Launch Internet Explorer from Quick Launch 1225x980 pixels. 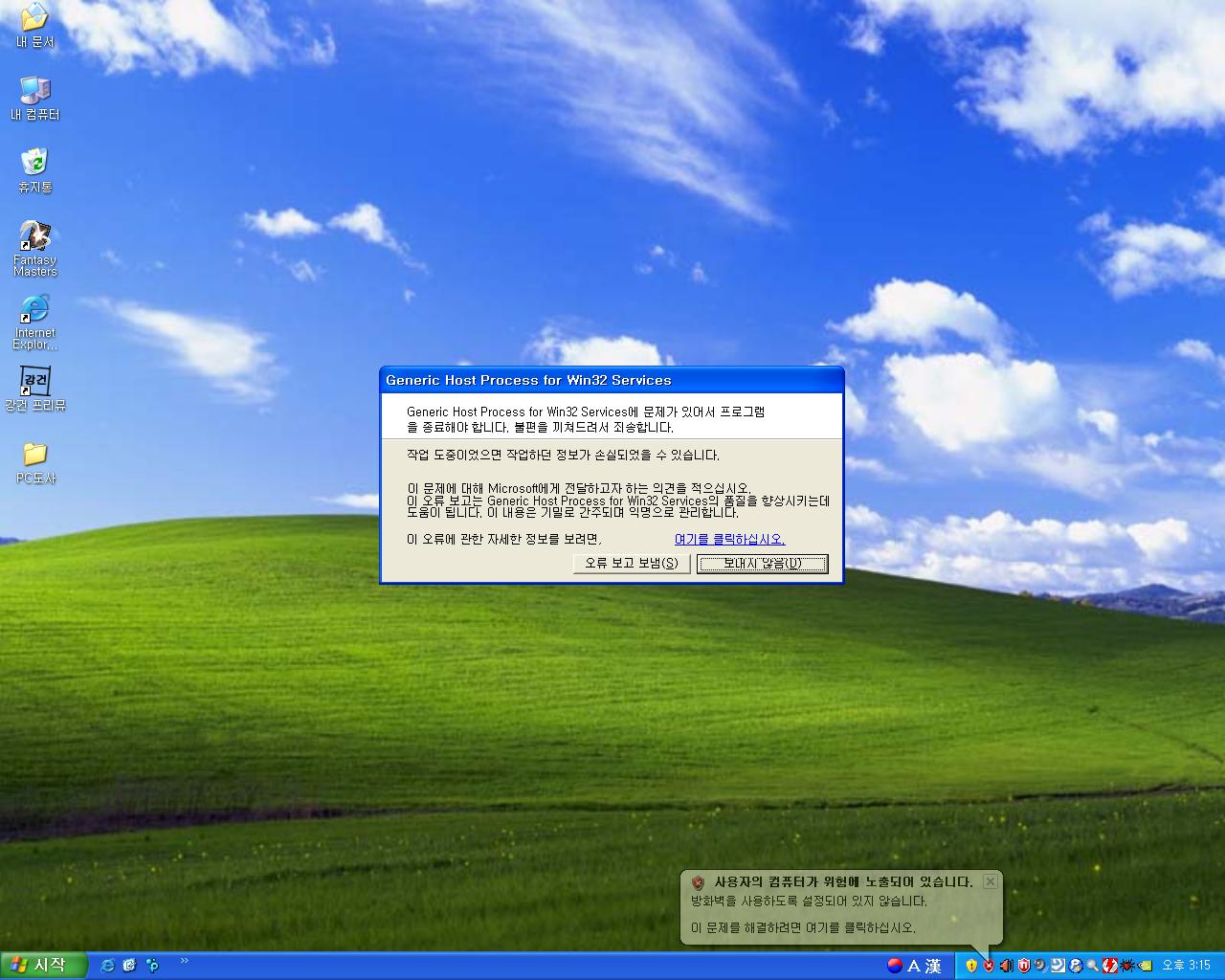(x=107, y=966)
